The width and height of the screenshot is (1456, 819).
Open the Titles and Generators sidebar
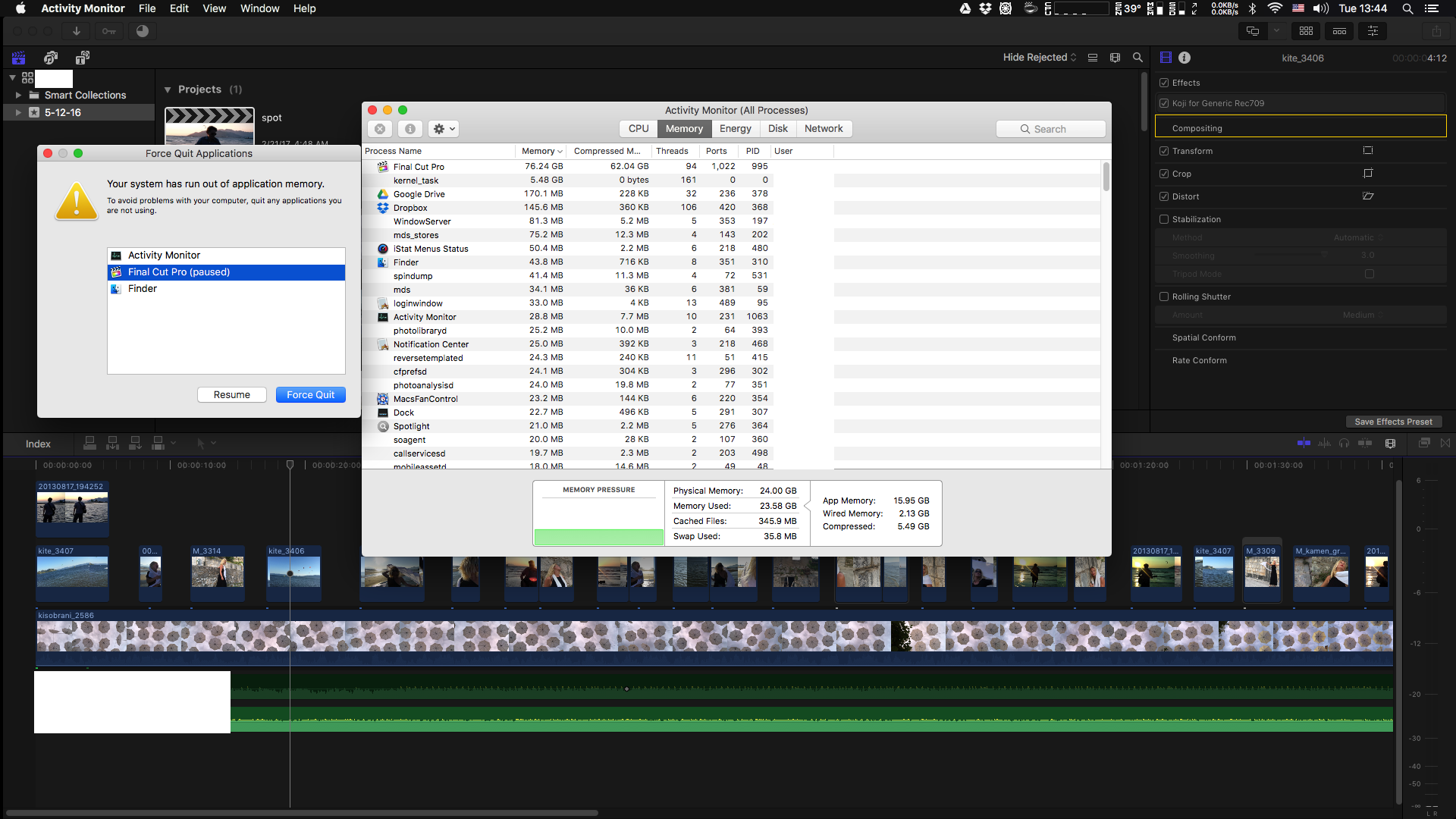click(83, 58)
